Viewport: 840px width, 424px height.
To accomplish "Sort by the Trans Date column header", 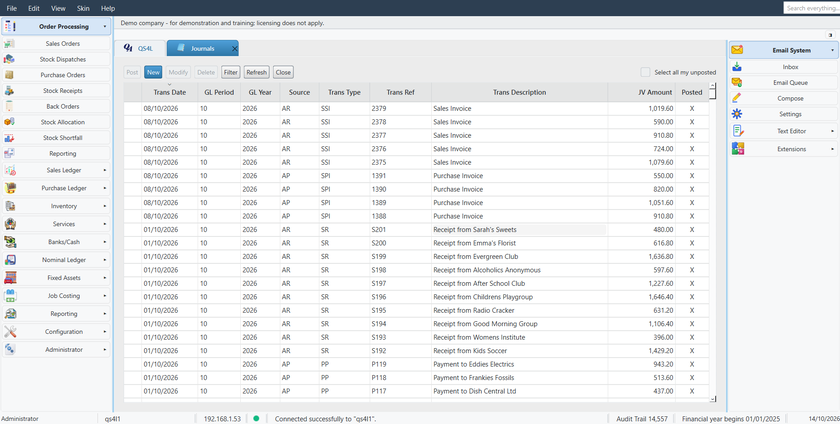I will coord(169,92).
